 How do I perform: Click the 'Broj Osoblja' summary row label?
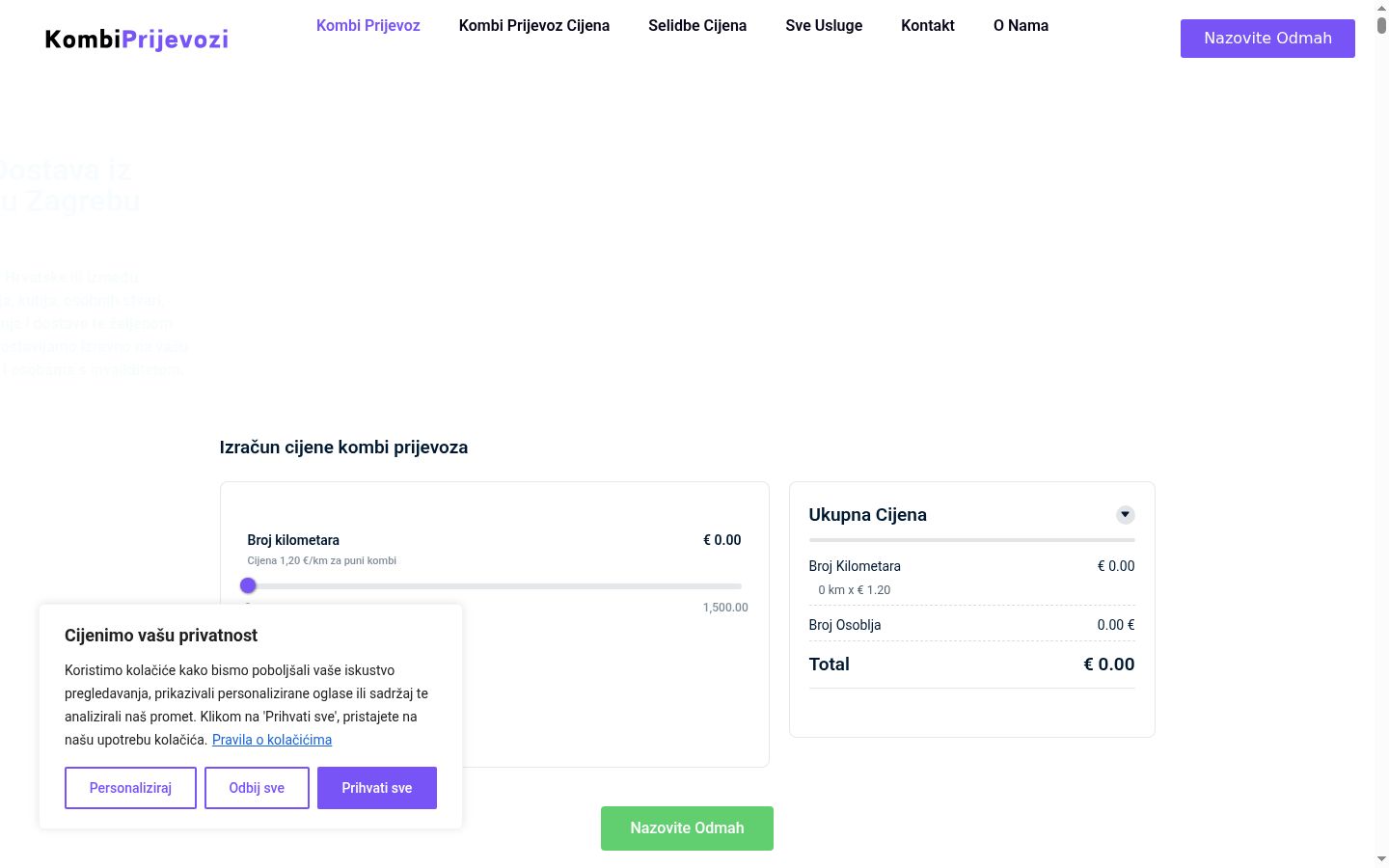[845, 625]
